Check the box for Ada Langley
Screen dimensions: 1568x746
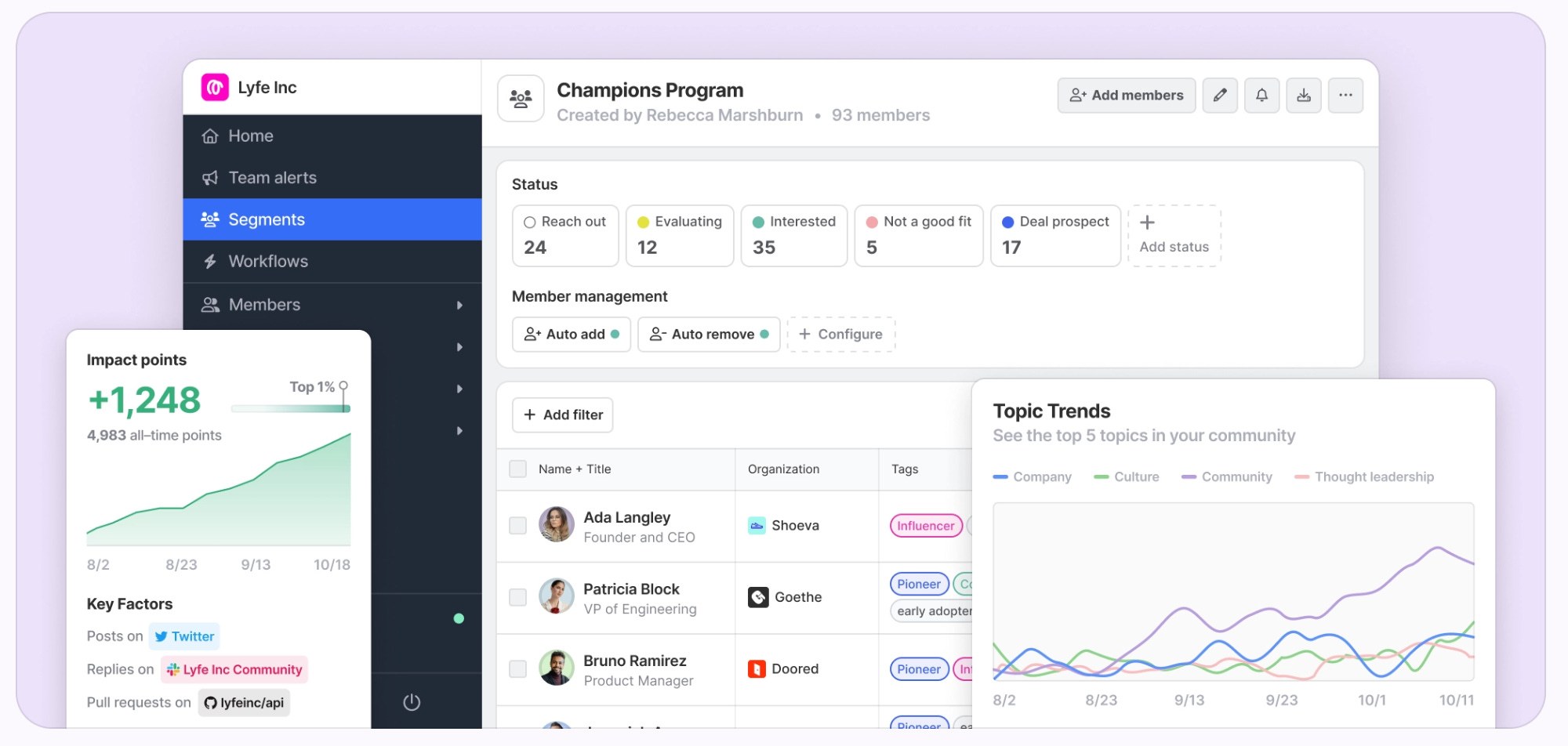tap(517, 525)
